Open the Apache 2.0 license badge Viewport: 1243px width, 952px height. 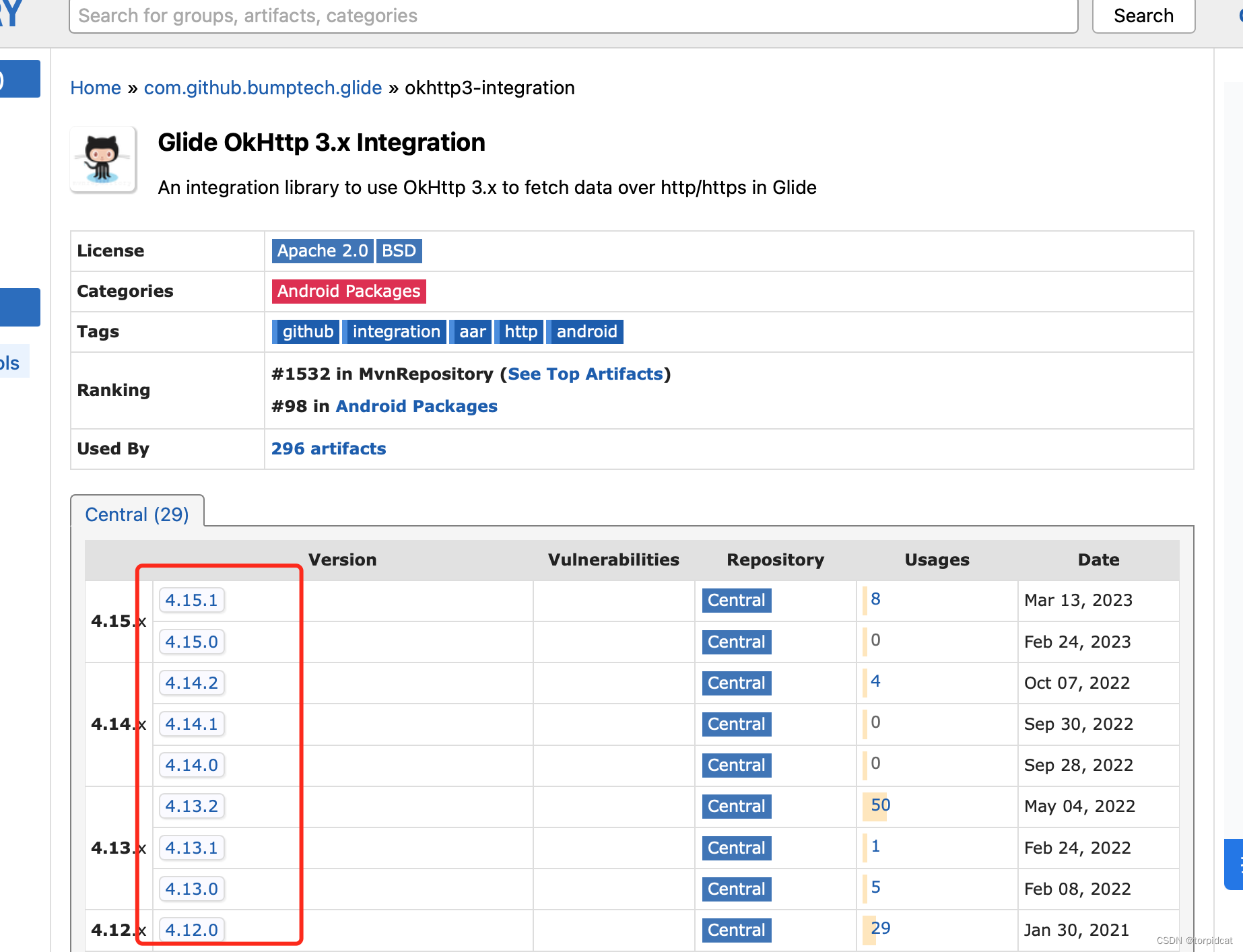click(322, 250)
